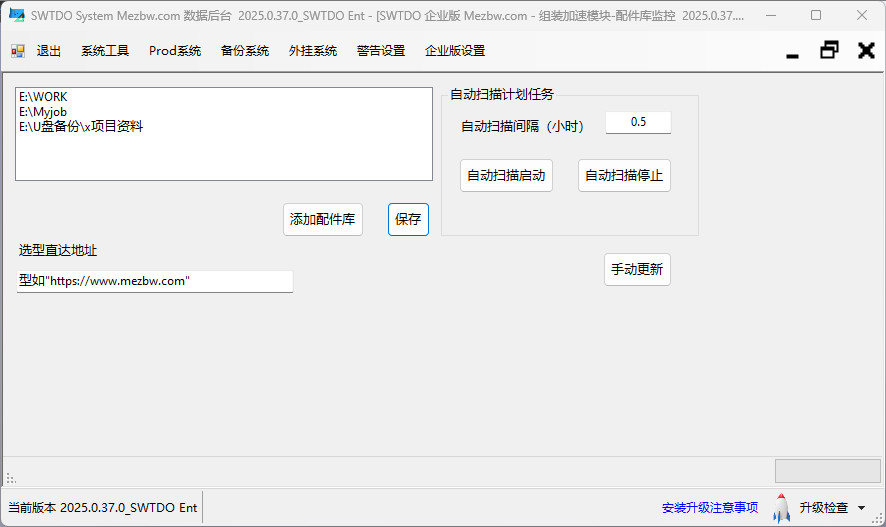The height and width of the screenshot is (527, 886).
Task: Close the inner MDI child window
Action: click(866, 50)
